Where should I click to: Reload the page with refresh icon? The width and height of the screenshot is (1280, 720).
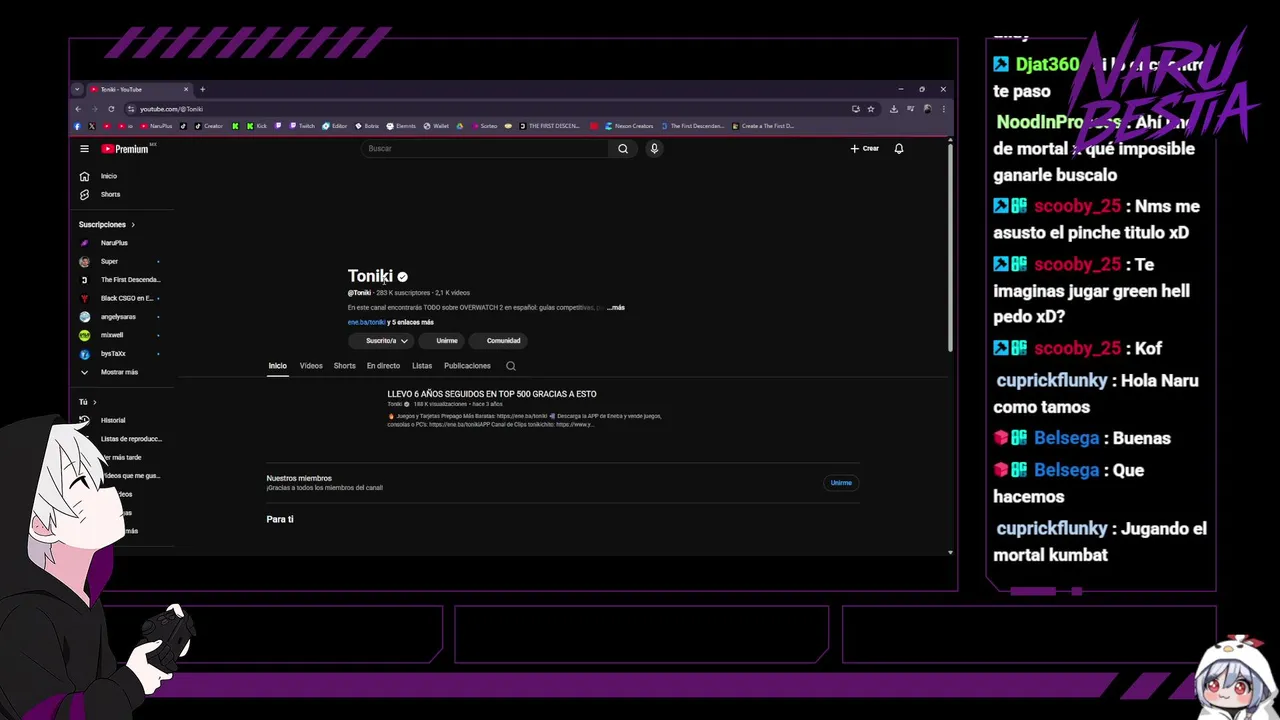point(111,109)
